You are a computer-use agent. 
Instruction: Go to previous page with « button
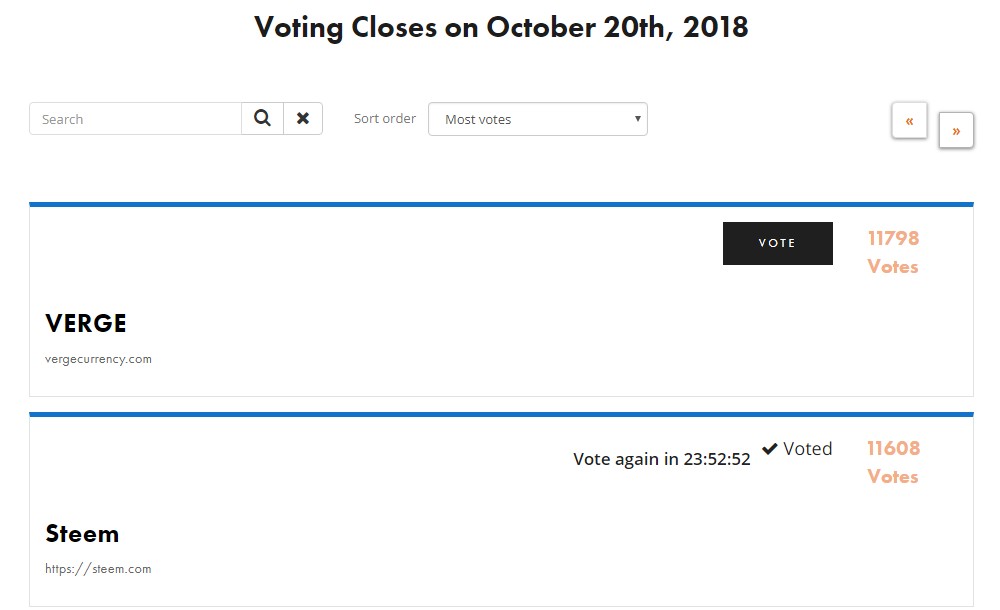(x=909, y=120)
